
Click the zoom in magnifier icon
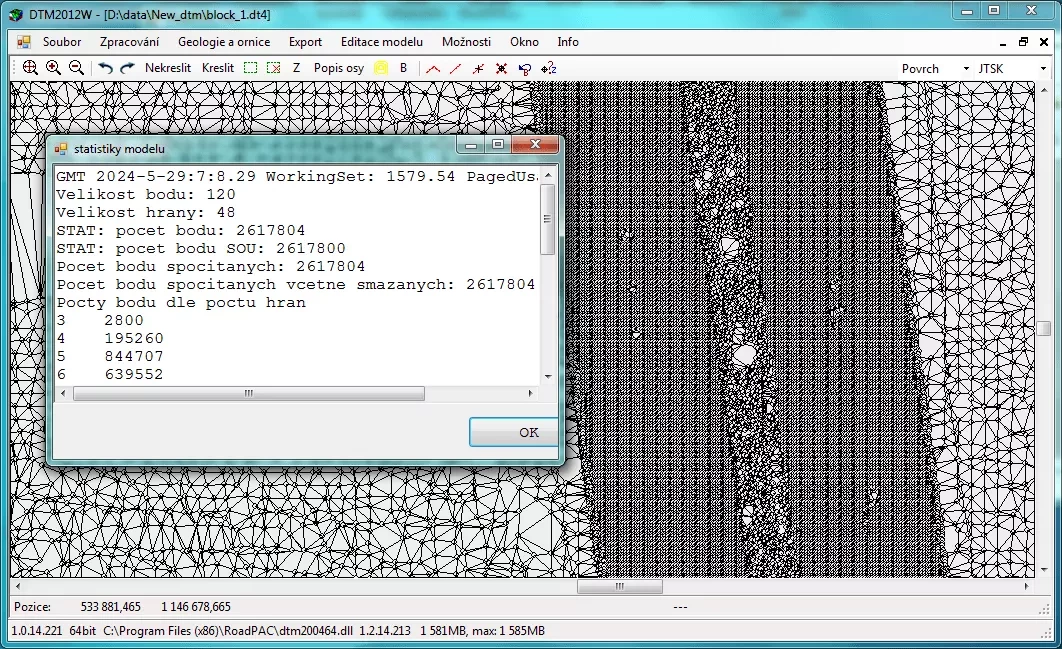pyautogui.click(x=53, y=68)
